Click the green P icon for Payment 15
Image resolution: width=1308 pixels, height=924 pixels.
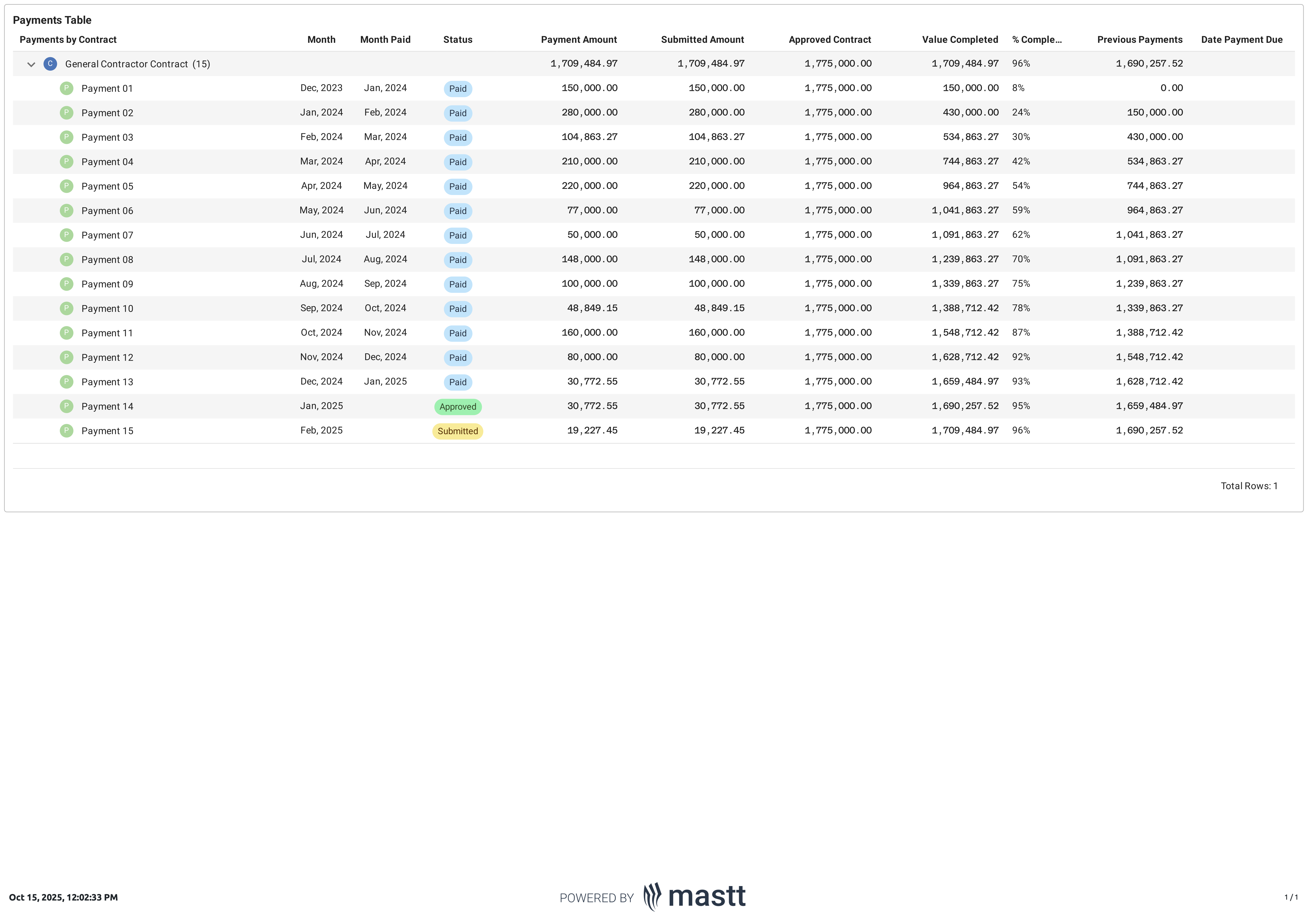67,431
